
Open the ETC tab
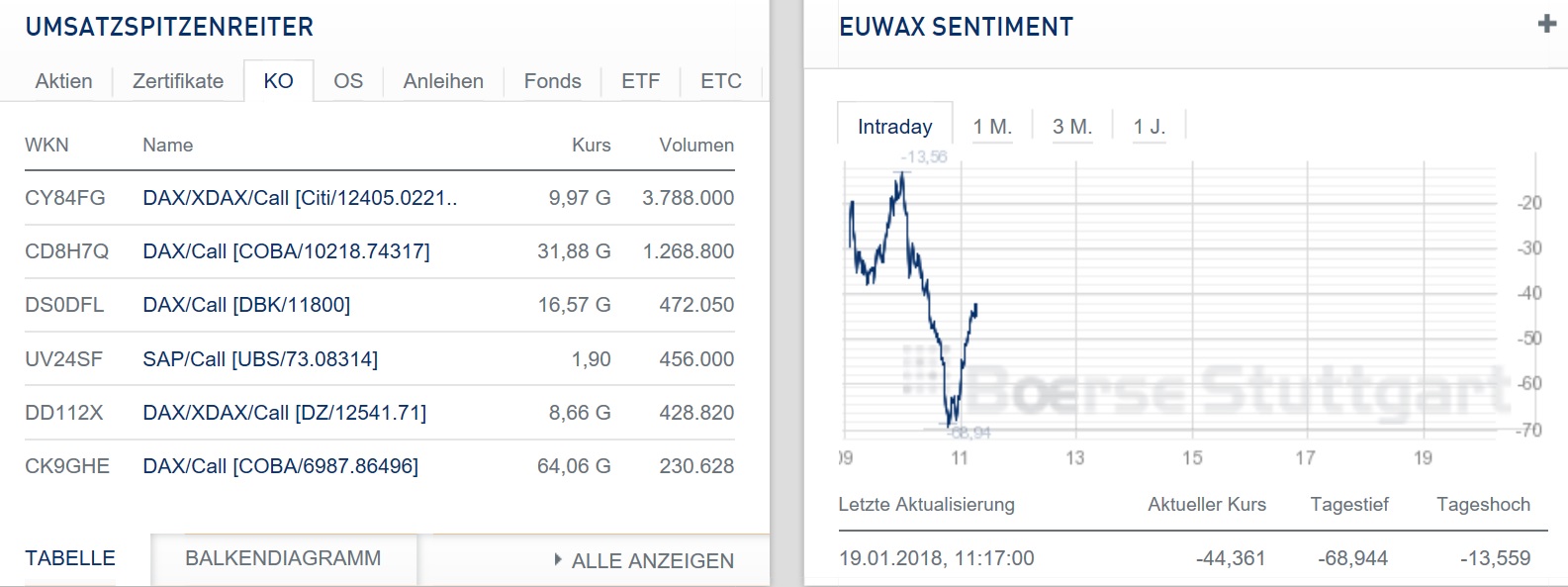720,81
